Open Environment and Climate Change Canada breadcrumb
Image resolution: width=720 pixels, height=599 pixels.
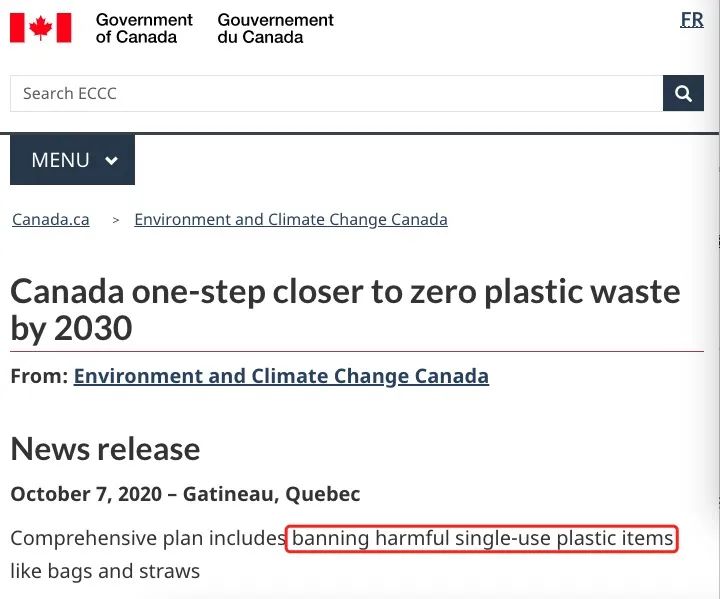(291, 220)
